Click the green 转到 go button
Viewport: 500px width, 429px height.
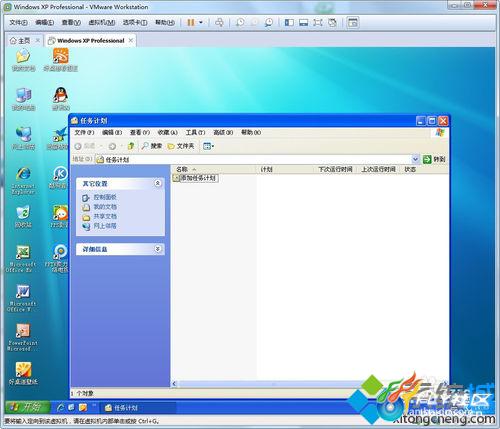pyautogui.click(x=434, y=159)
